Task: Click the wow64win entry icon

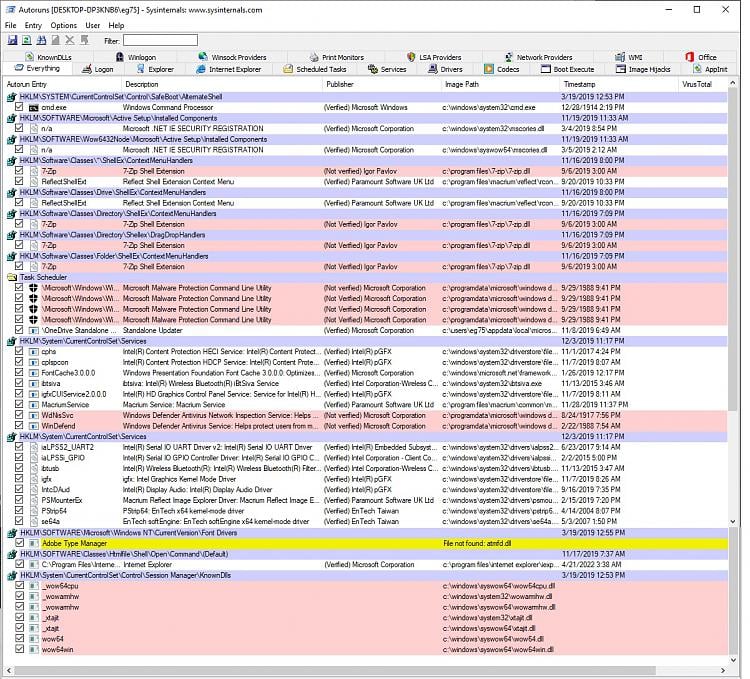Action: (x=33, y=650)
